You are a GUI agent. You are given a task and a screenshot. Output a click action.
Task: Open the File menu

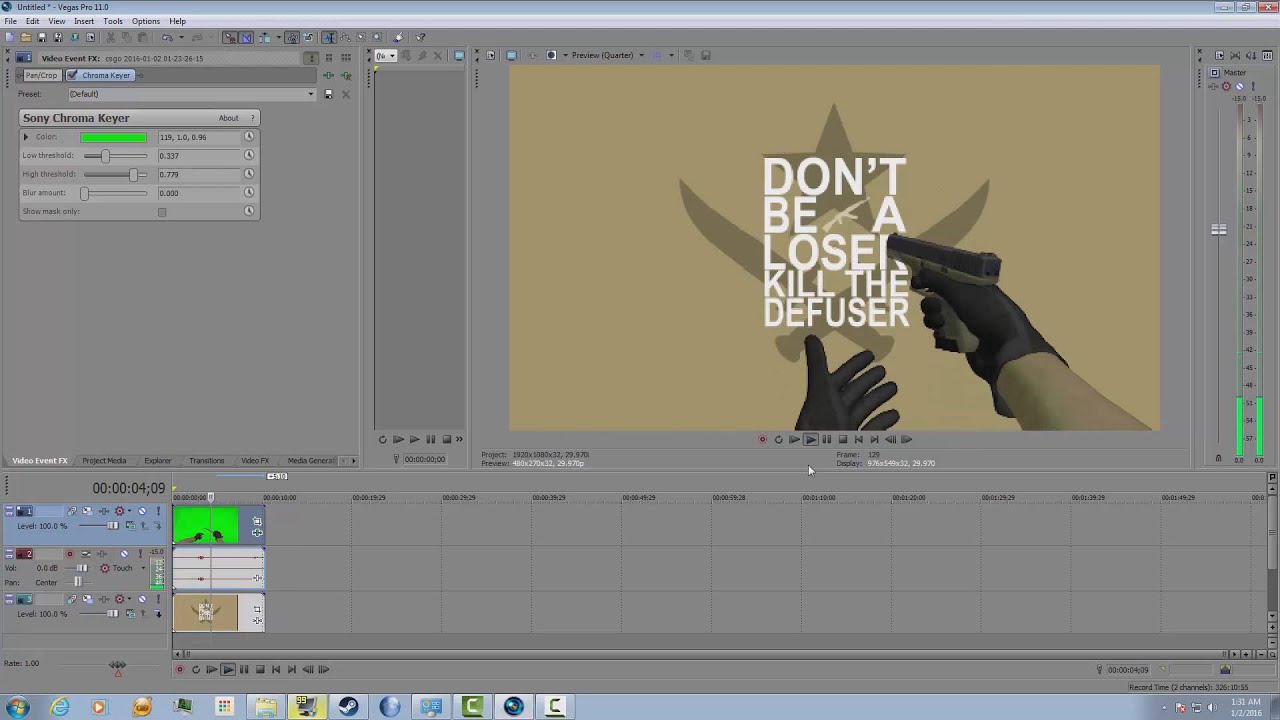click(x=10, y=21)
